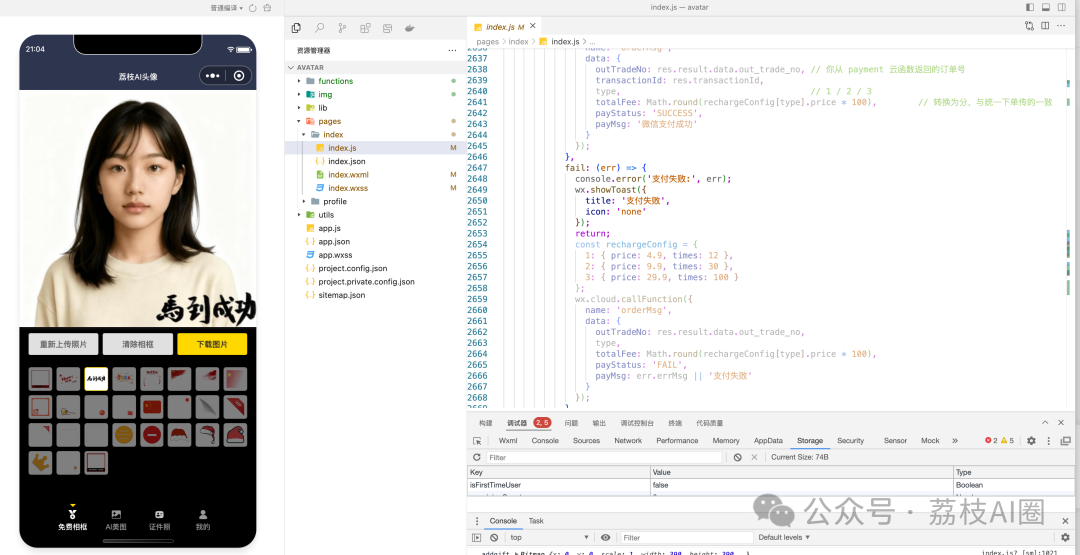Open the Search icon in the sidebar

(320, 28)
